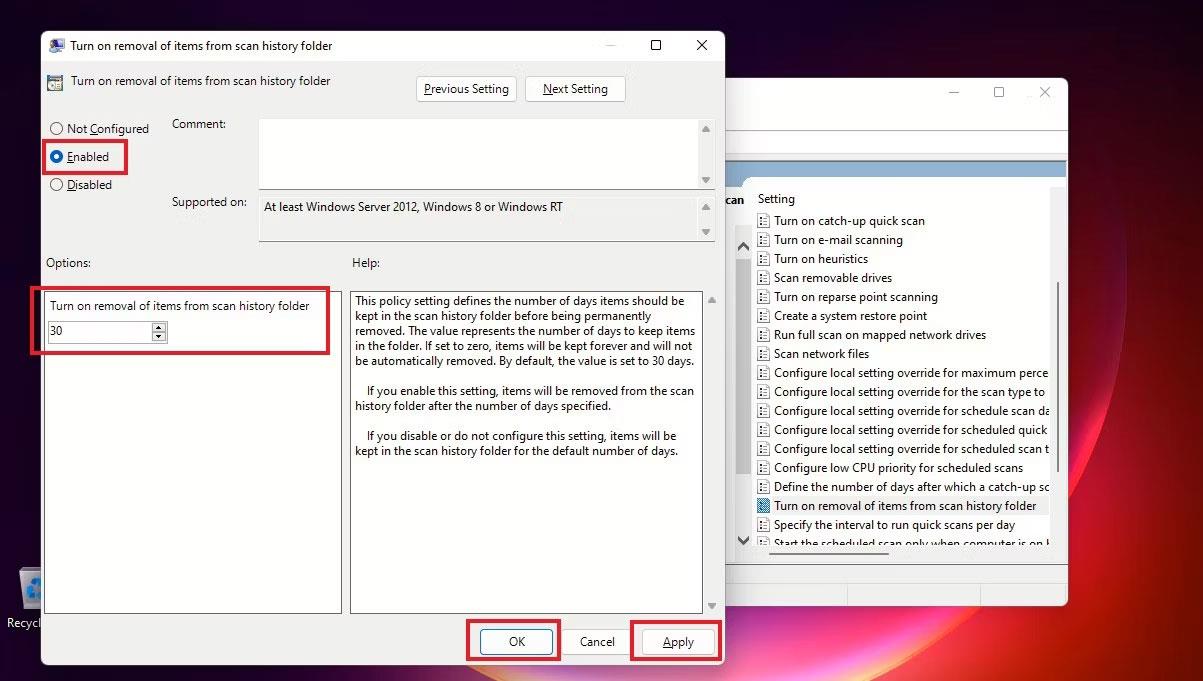Click the days value field showing 30
Image resolution: width=1203 pixels, height=681 pixels.
click(x=100, y=332)
